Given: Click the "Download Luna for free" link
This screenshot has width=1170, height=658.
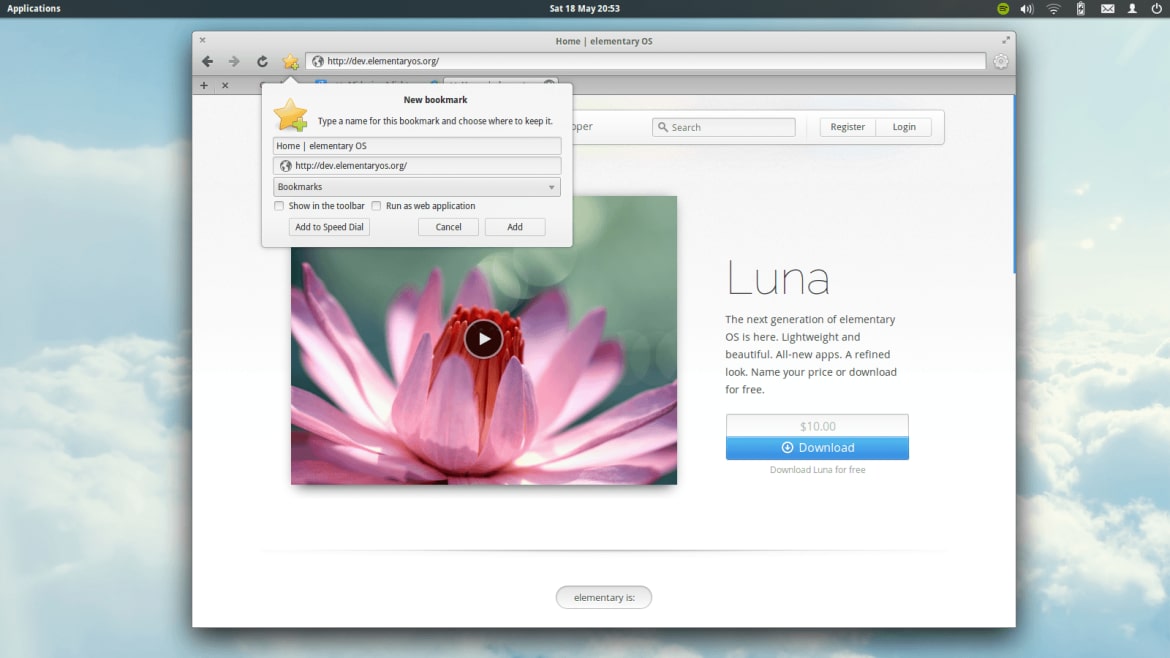Looking at the screenshot, I should pos(817,469).
